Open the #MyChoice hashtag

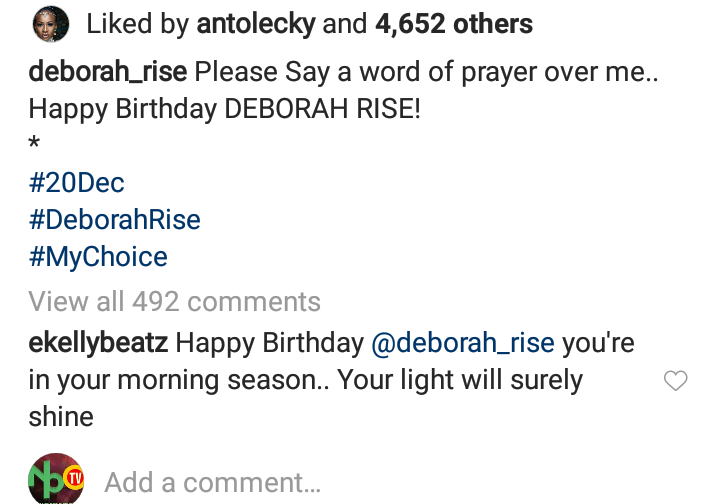point(97,257)
